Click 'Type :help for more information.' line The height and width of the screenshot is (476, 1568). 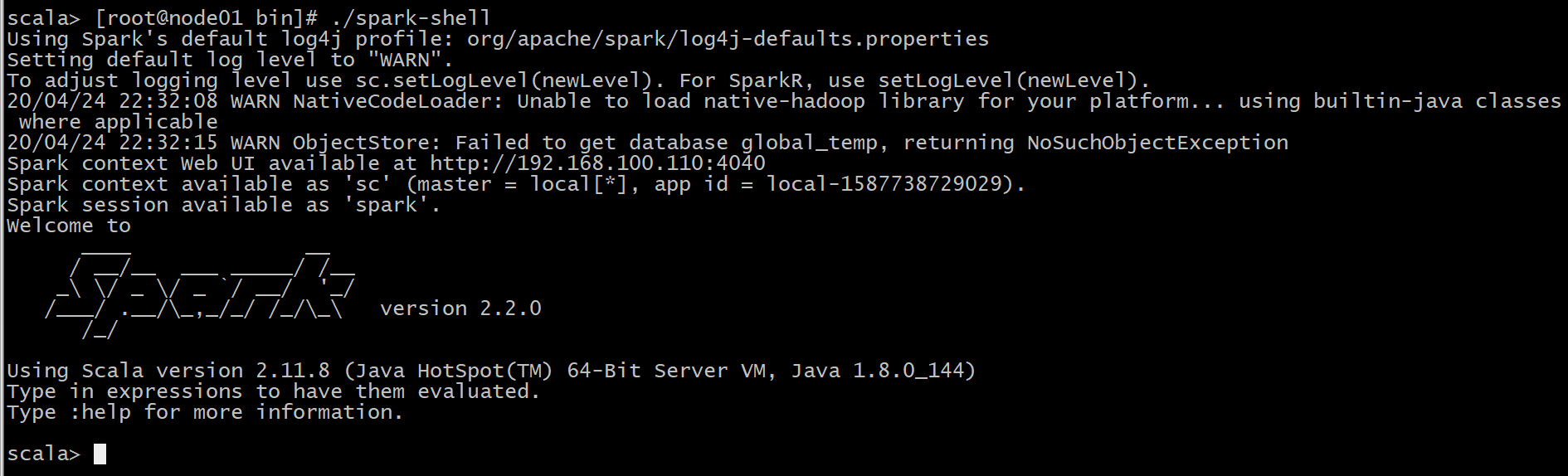(x=205, y=412)
